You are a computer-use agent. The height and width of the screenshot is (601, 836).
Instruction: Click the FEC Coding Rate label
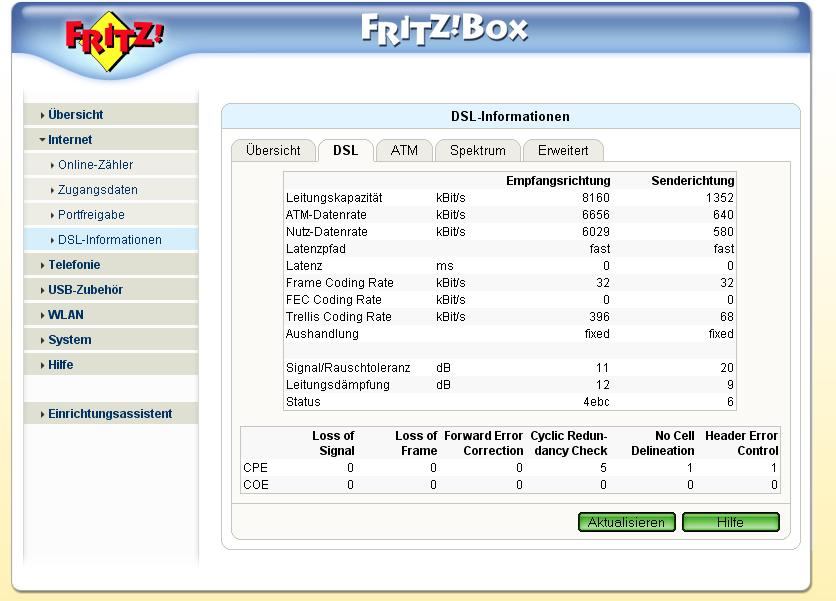point(334,300)
